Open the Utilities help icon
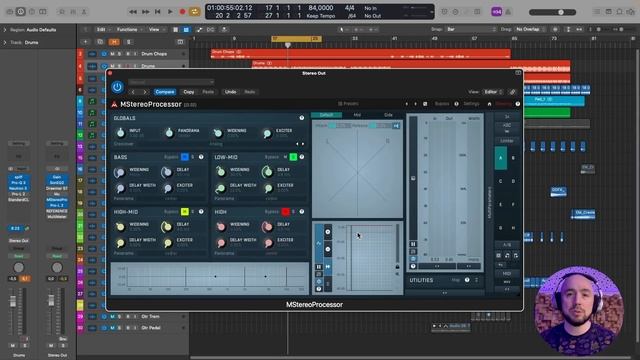640x360 pixels. click(x=467, y=280)
